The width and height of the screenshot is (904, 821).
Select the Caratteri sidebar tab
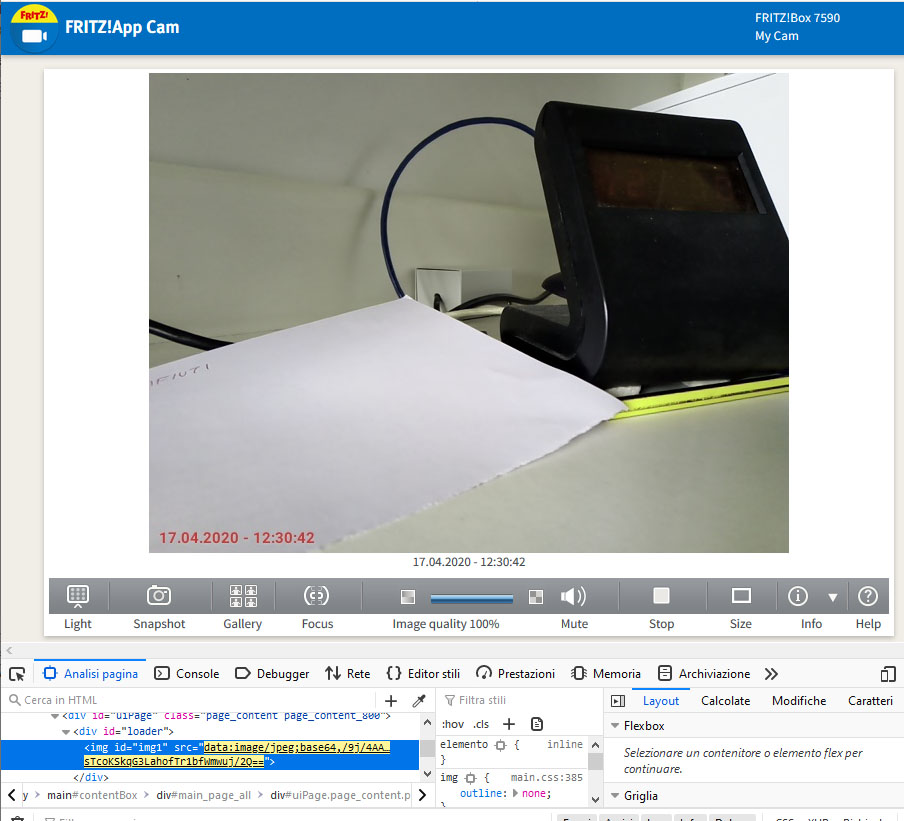click(870, 701)
